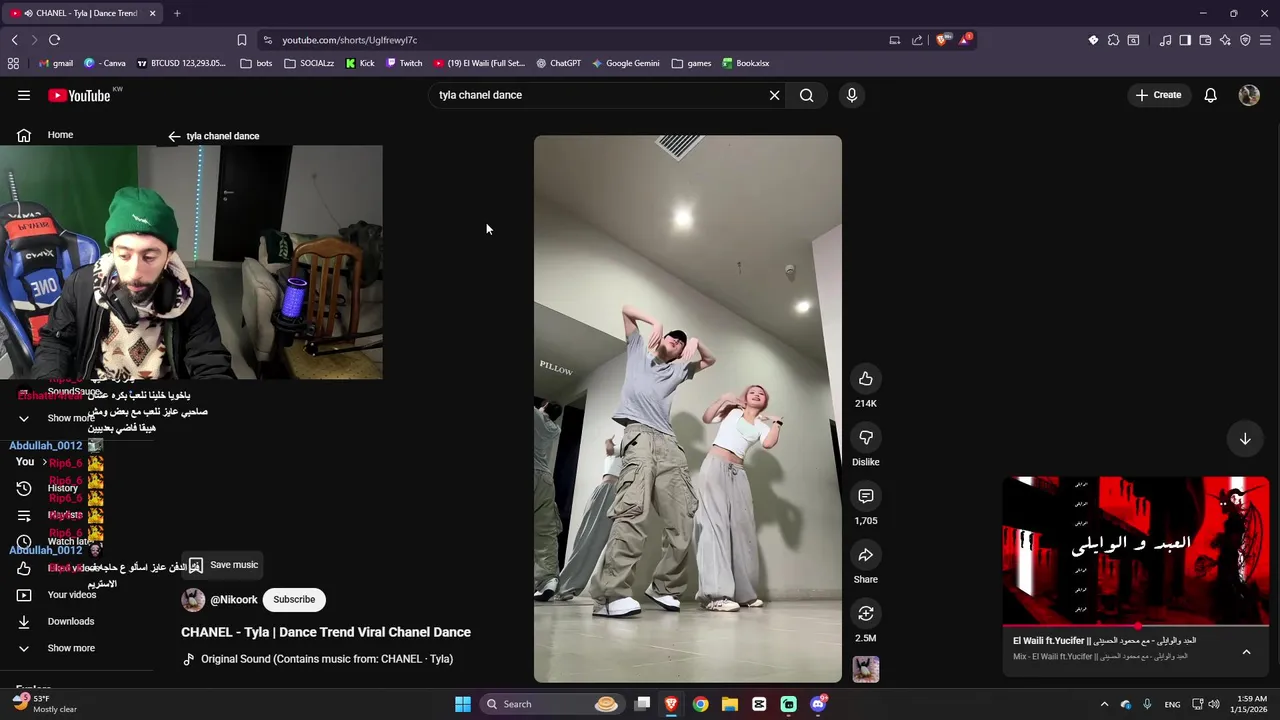Dislike the short
Image resolution: width=1280 pixels, height=720 pixels.
coord(866,438)
